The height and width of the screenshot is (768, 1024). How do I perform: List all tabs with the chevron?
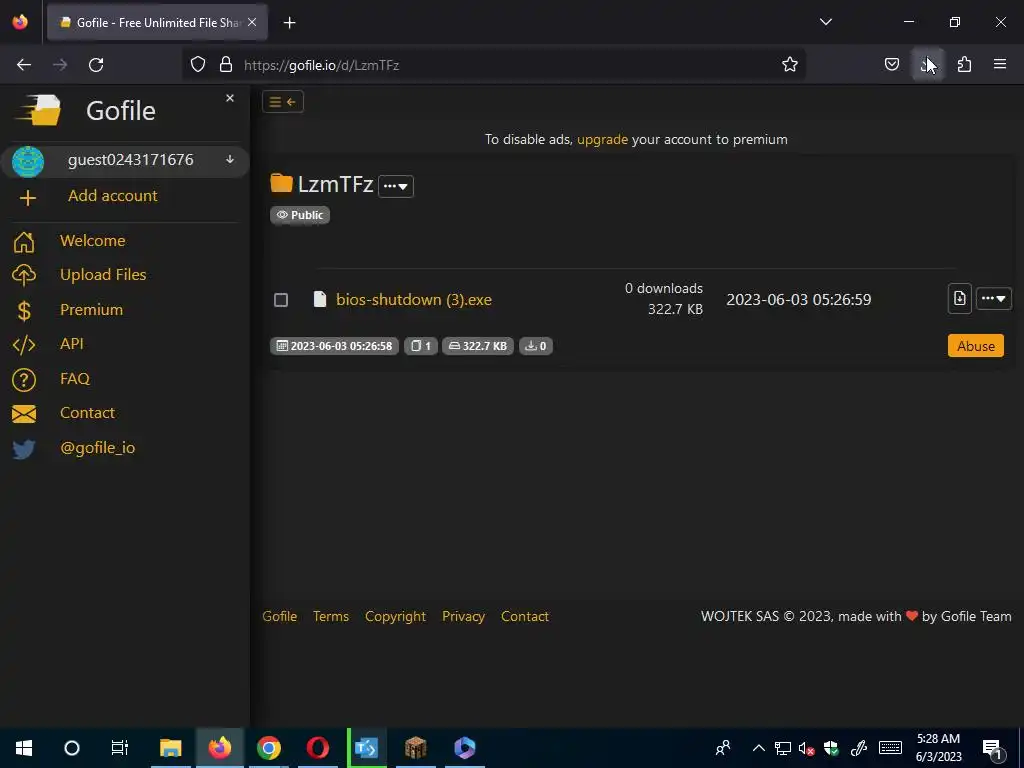825,22
